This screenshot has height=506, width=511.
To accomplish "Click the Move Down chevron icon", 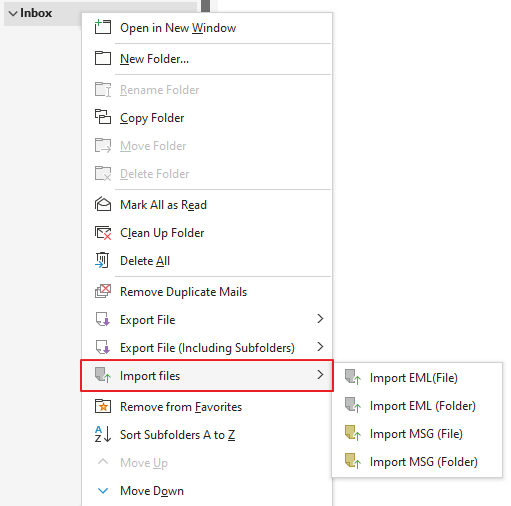I will click(x=103, y=490).
